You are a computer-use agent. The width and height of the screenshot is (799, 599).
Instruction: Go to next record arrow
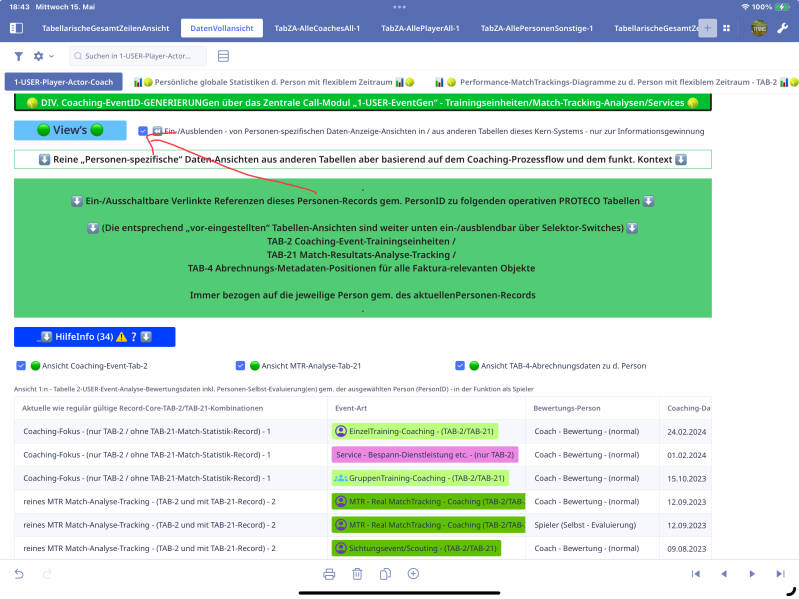pyautogui.click(x=752, y=574)
